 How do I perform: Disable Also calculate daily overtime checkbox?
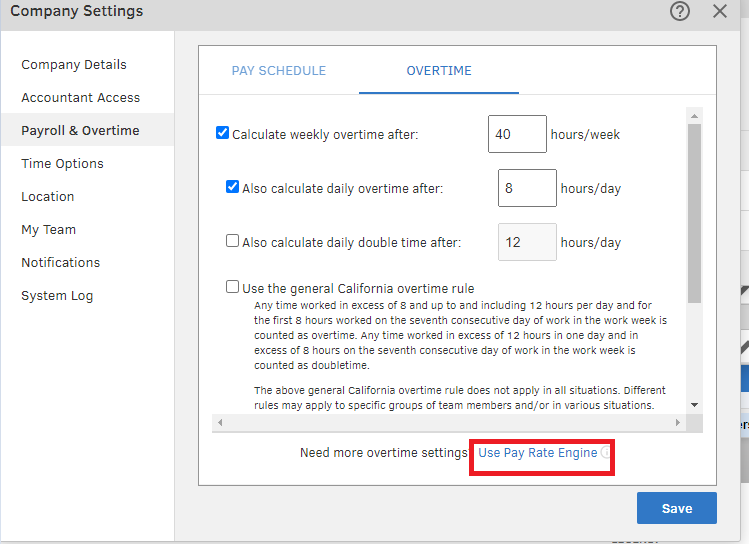(x=233, y=187)
